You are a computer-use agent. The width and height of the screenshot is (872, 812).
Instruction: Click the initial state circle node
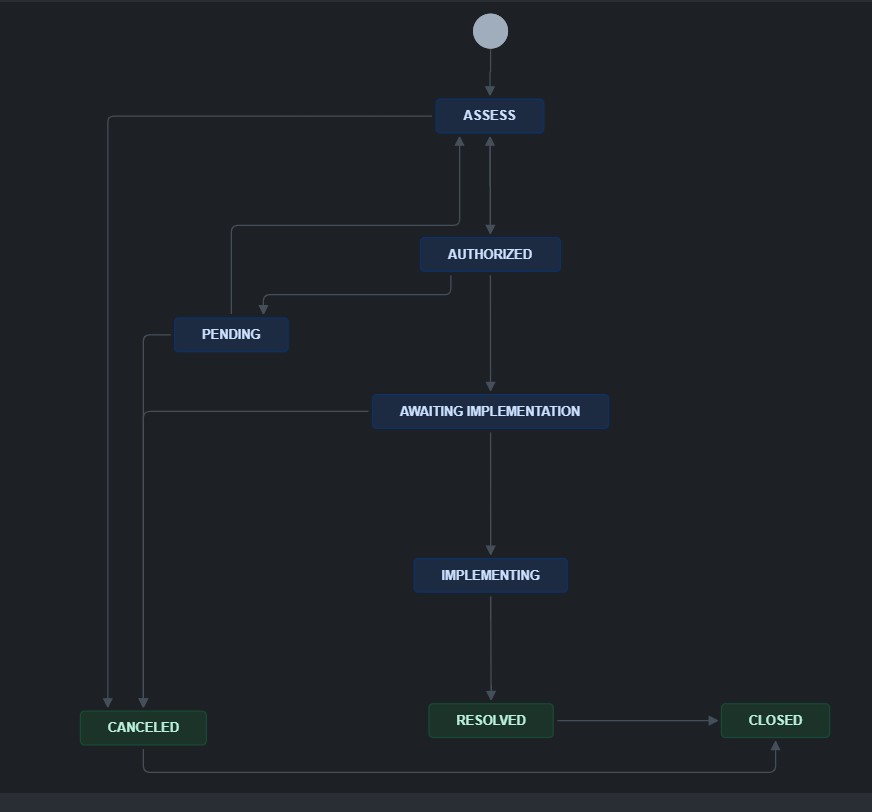pyautogui.click(x=490, y=31)
